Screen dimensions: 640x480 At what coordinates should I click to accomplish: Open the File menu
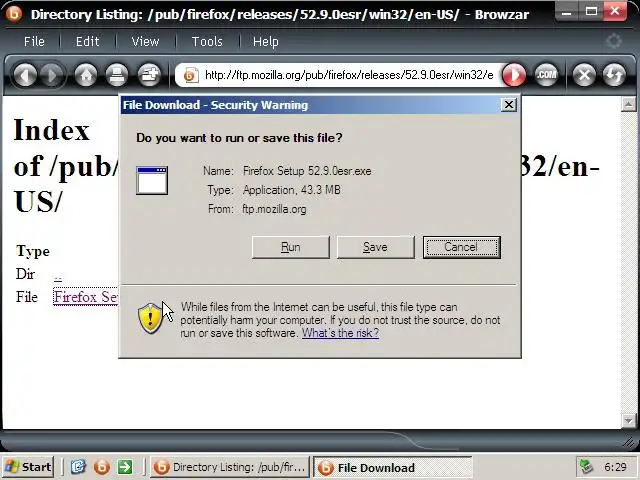[x=34, y=42]
